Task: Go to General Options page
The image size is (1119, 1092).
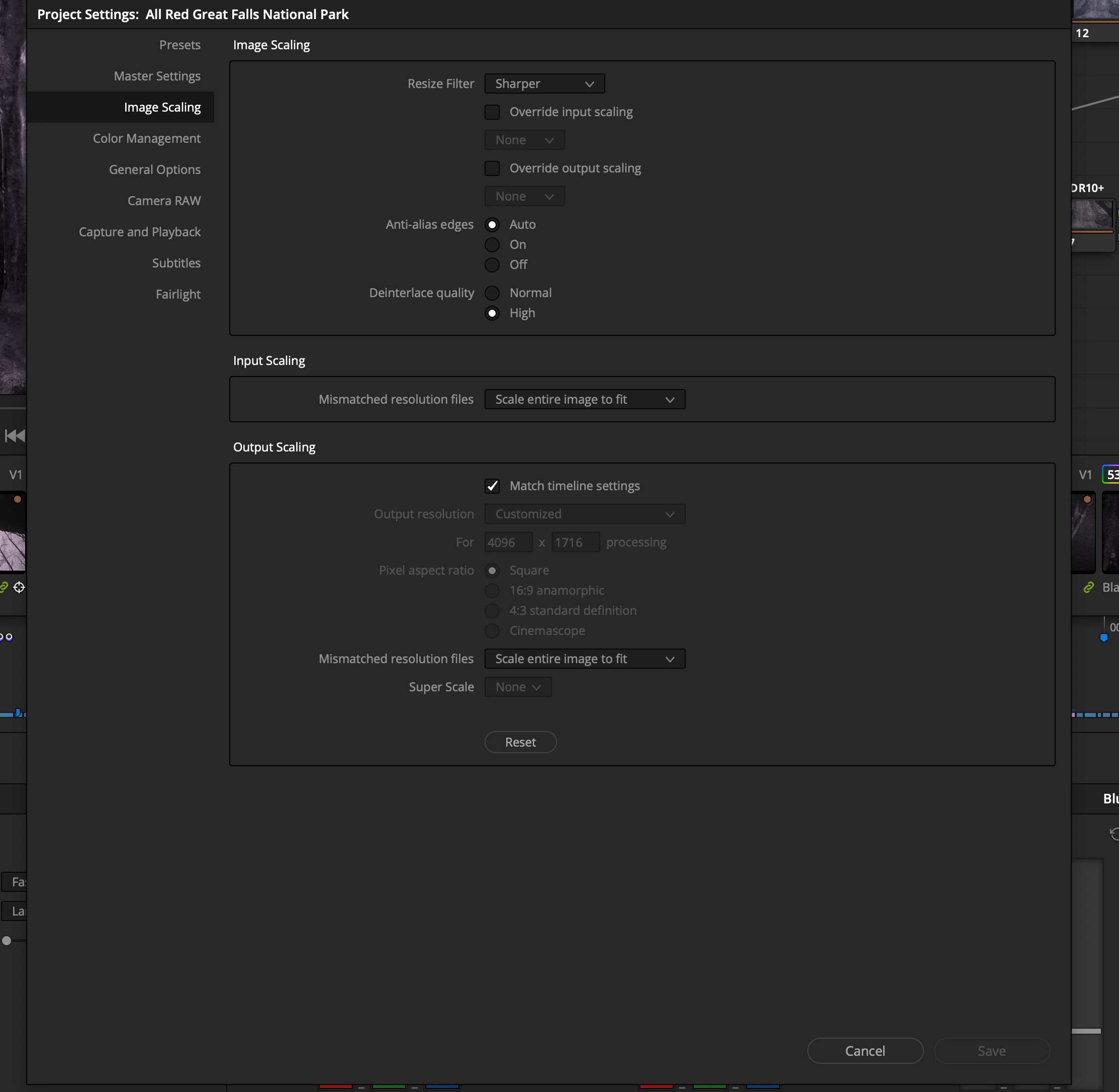Action: pyautogui.click(x=155, y=169)
